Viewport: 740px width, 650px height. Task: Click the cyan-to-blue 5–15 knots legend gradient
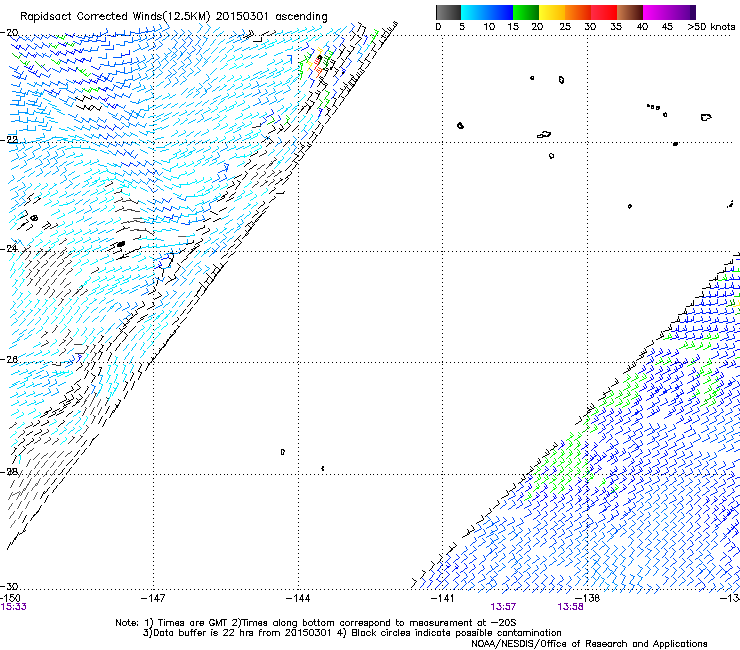[487, 12]
